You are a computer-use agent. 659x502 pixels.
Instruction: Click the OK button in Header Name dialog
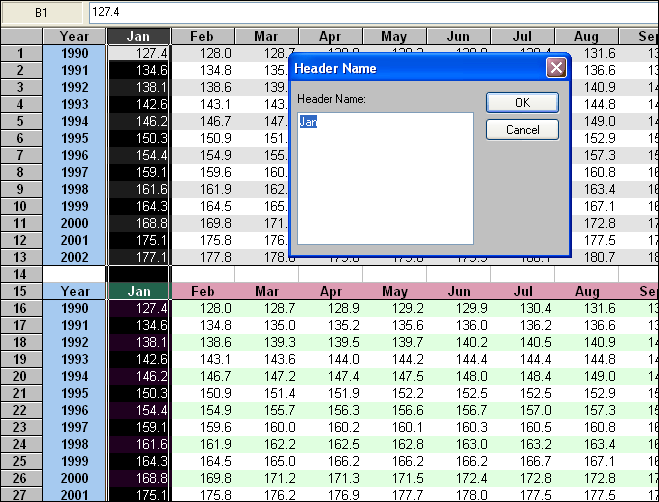[x=522, y=103]
